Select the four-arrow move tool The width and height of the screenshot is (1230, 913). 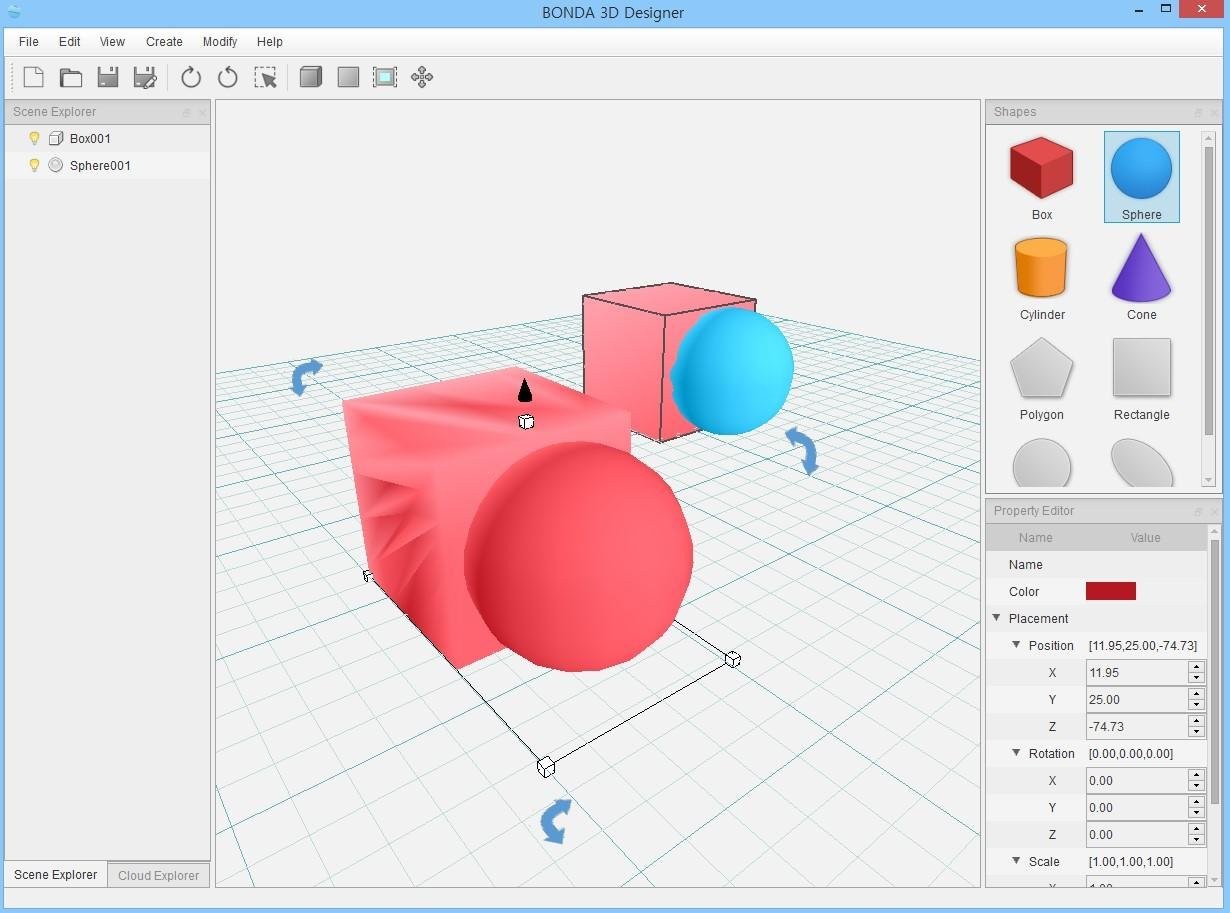pyautogui.click(x=422, y=77)
